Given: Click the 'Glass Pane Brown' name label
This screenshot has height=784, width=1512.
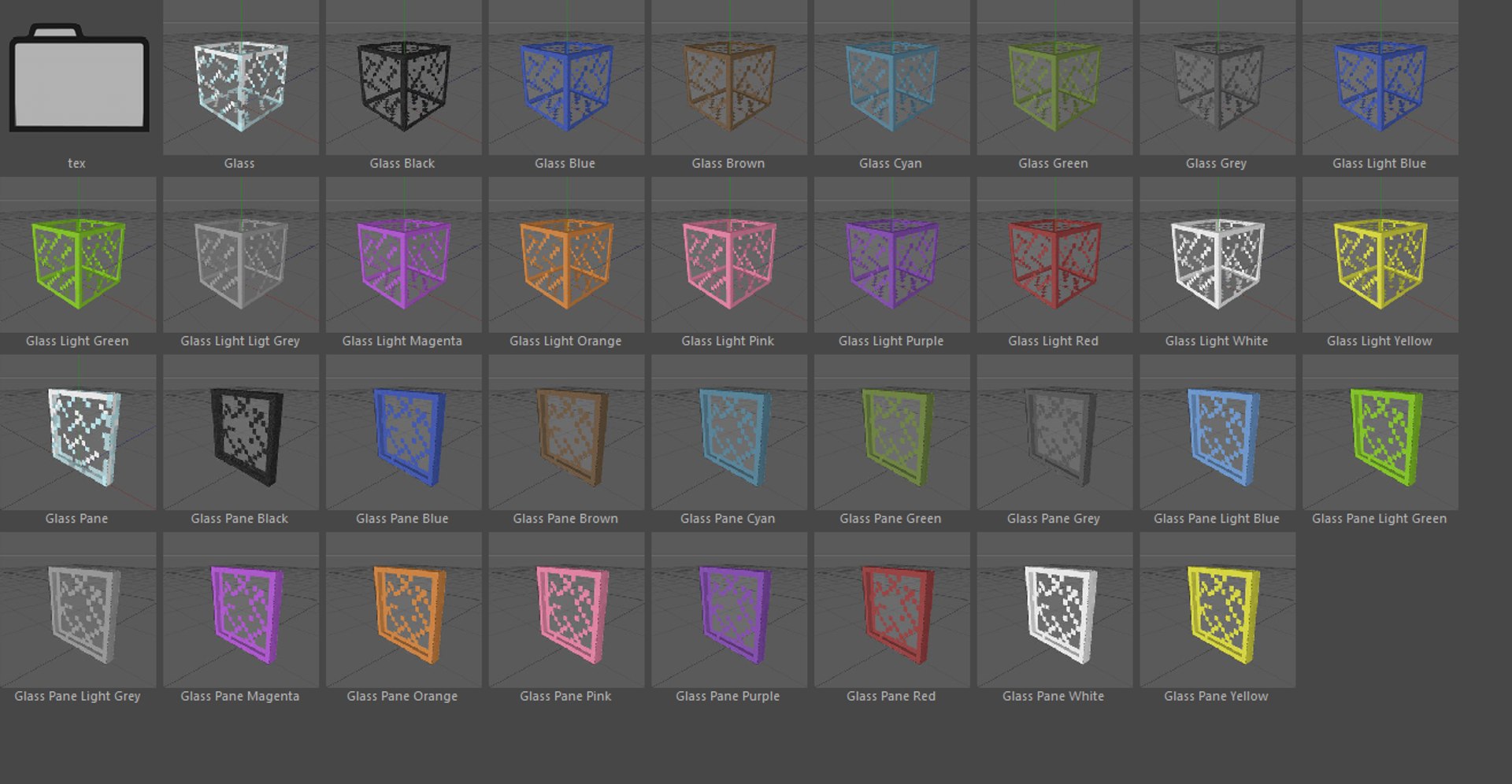Looking at the screenshot, I should pos(565,518).
